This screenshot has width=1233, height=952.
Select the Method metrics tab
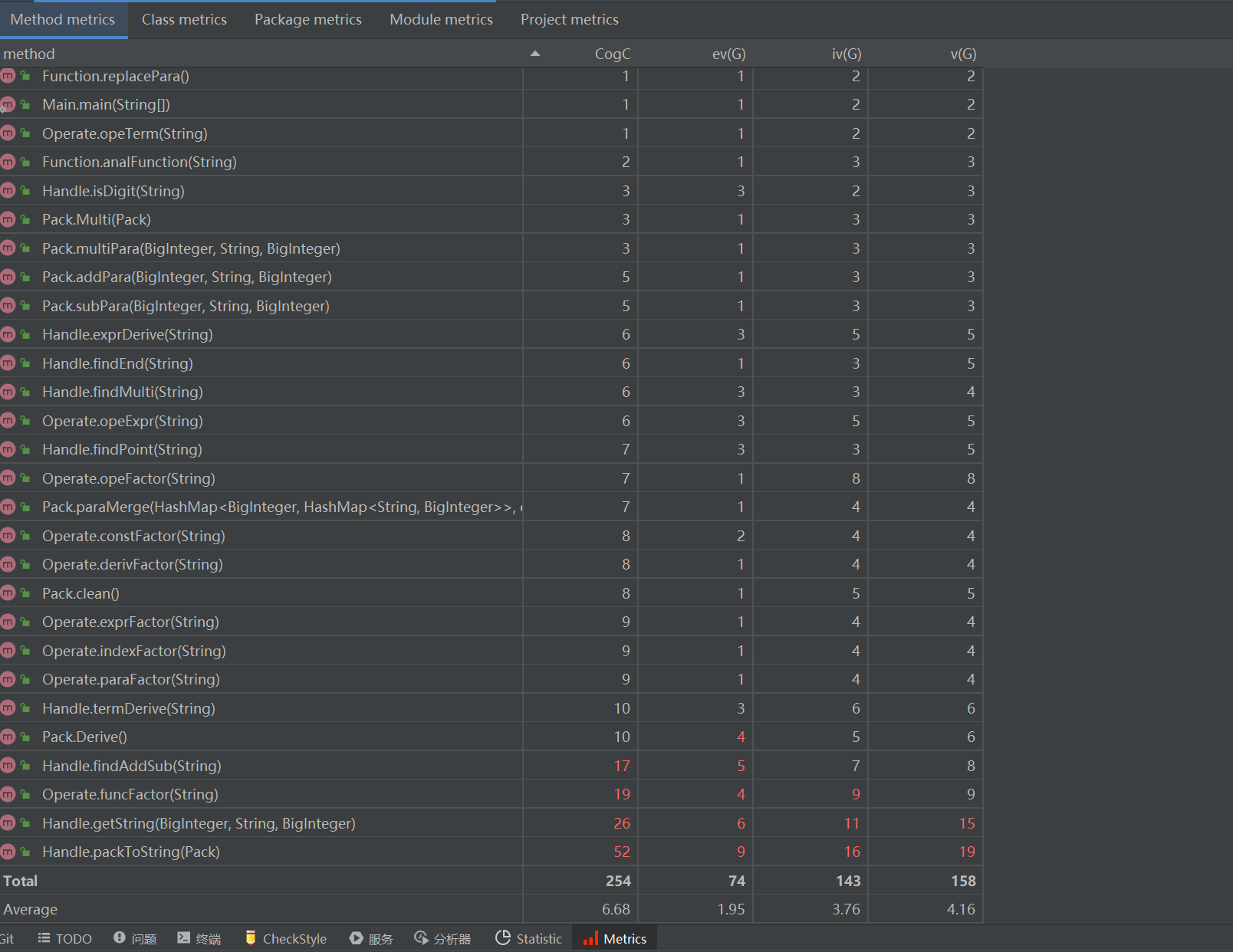[63, 20]
